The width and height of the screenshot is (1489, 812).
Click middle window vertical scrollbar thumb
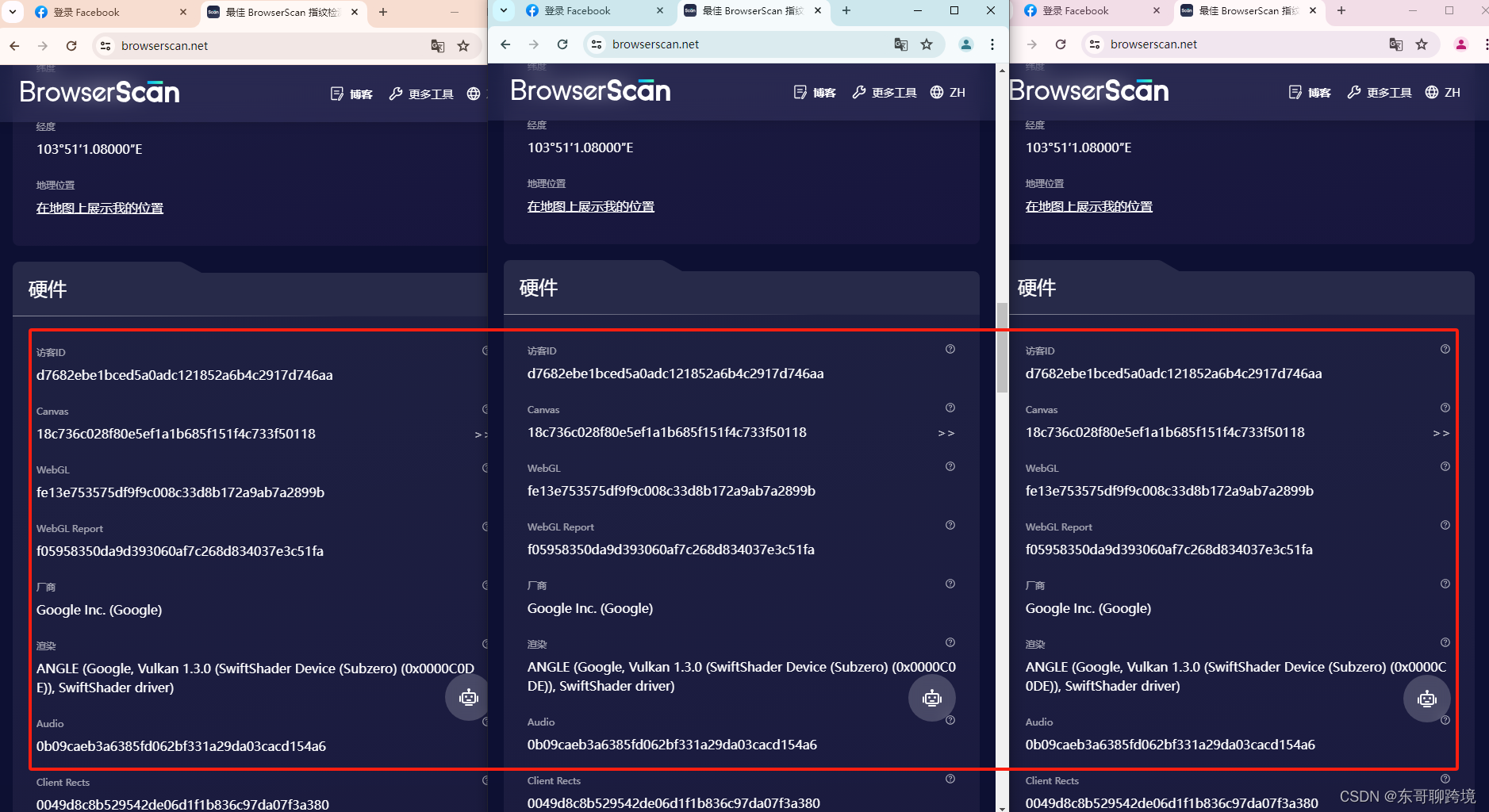[x=1002, y=347]
